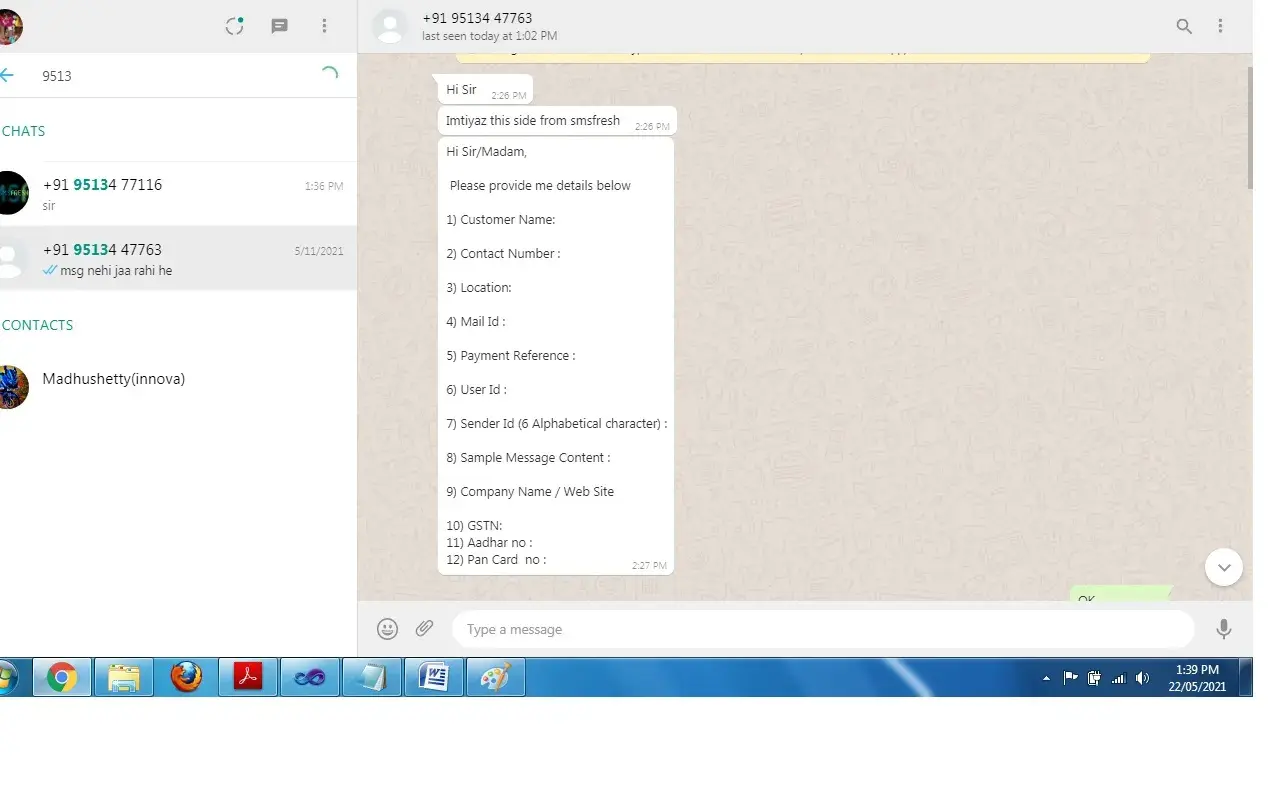Screen dimensions: 1280x800
Task: Click the back arrow in search bar
Action: click(8, 75)
